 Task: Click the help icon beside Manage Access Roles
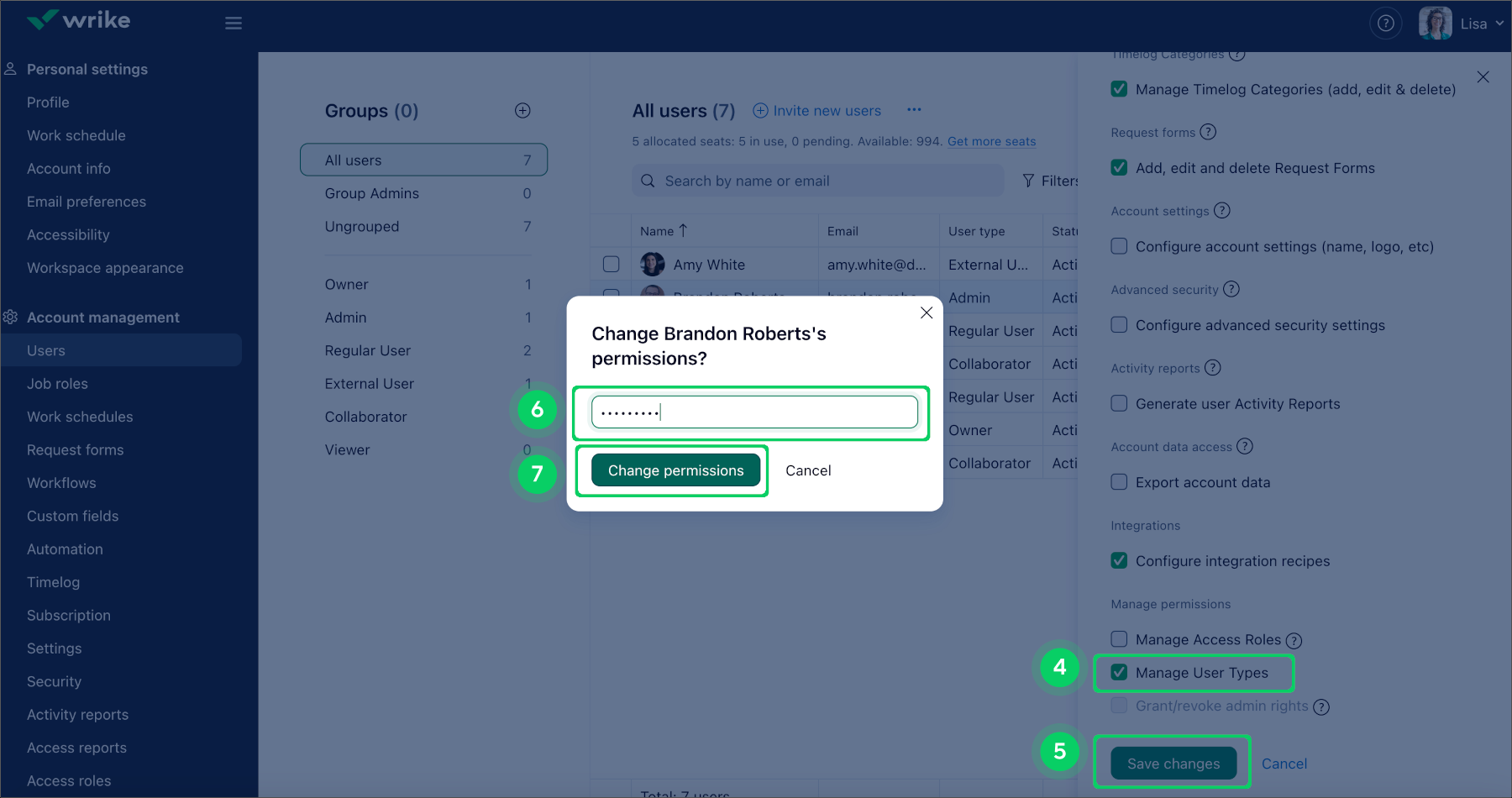click(x=1296, y=639)
